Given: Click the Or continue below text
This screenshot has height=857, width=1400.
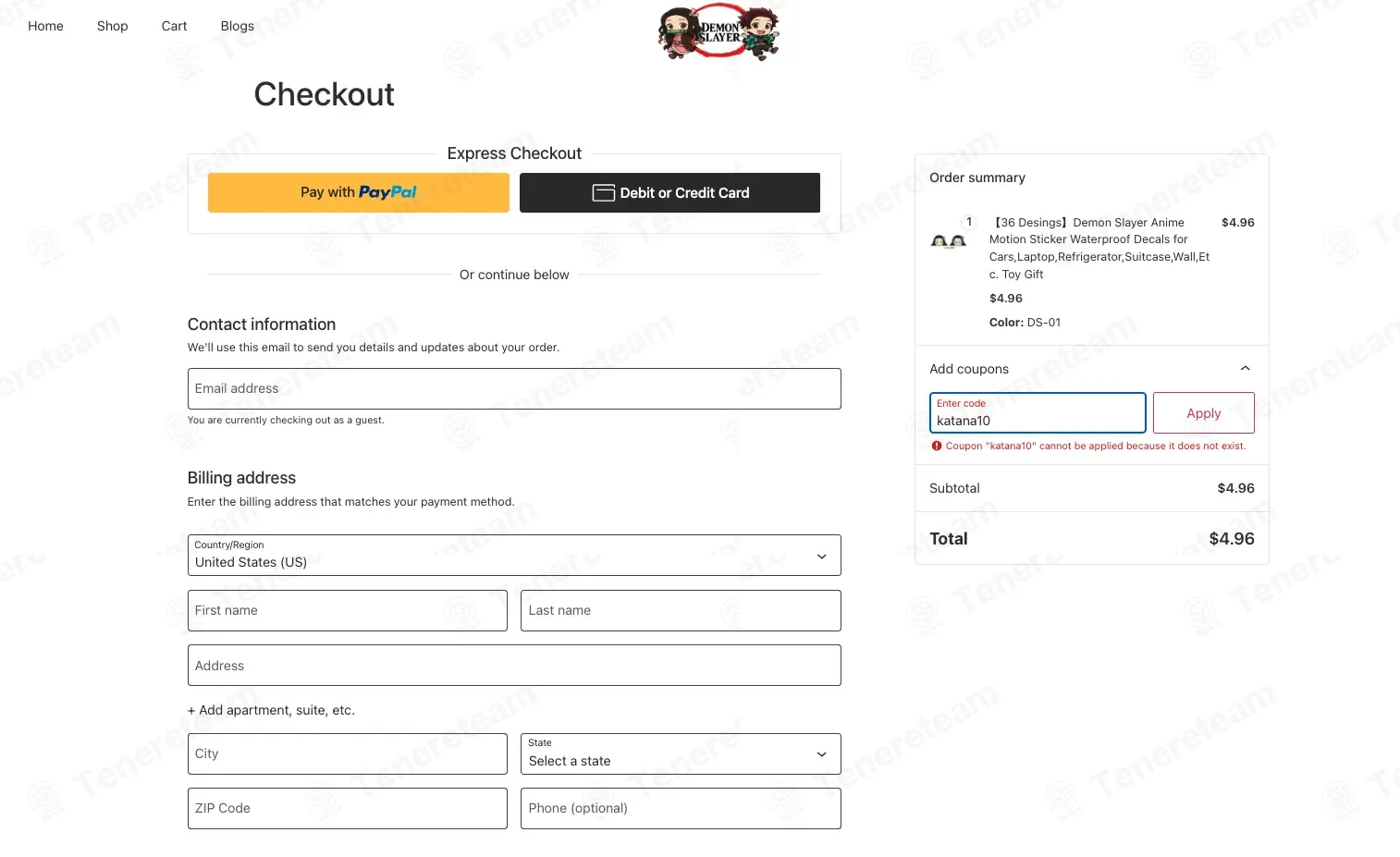Looking at the screenshot, I should (x=514, y=275).
